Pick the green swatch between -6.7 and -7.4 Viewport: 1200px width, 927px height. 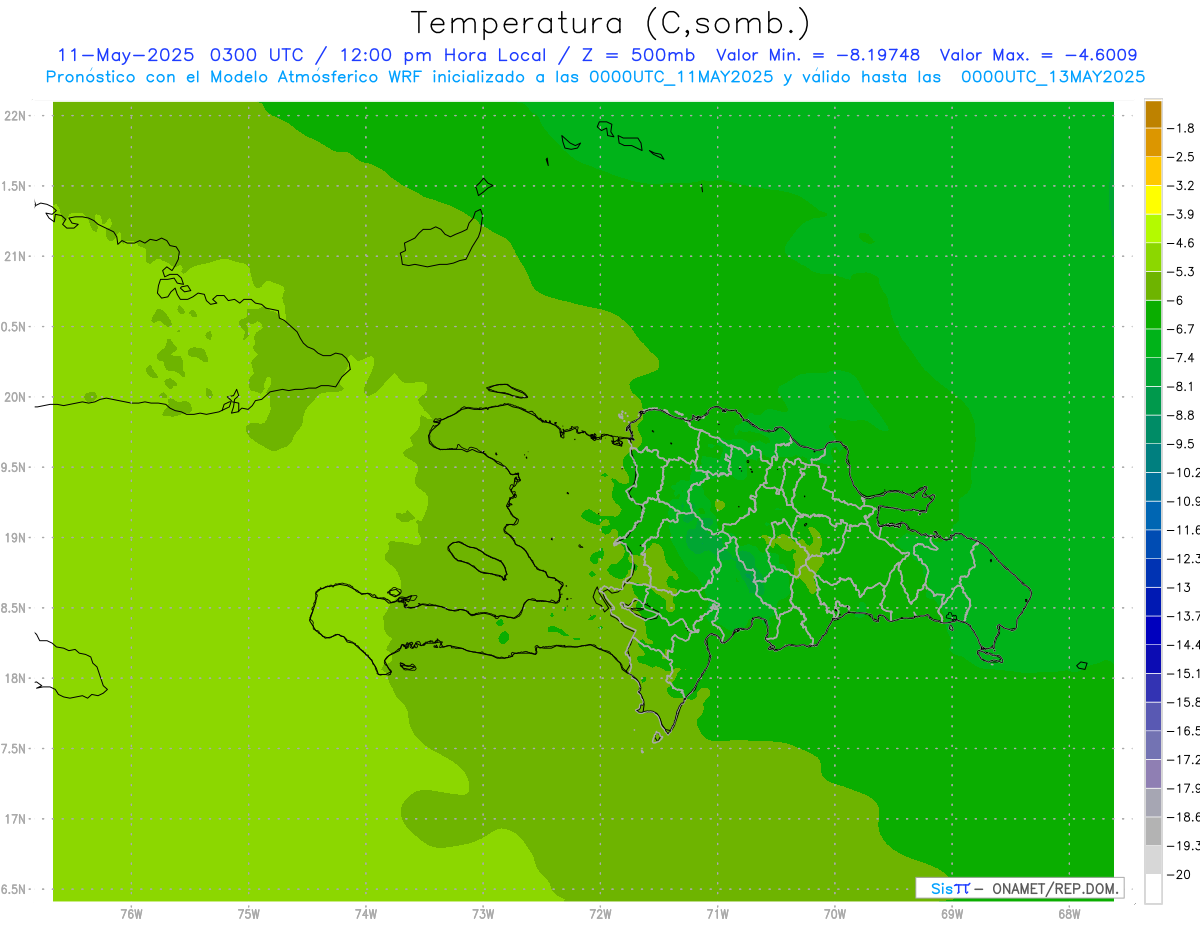pos(1153,344)
